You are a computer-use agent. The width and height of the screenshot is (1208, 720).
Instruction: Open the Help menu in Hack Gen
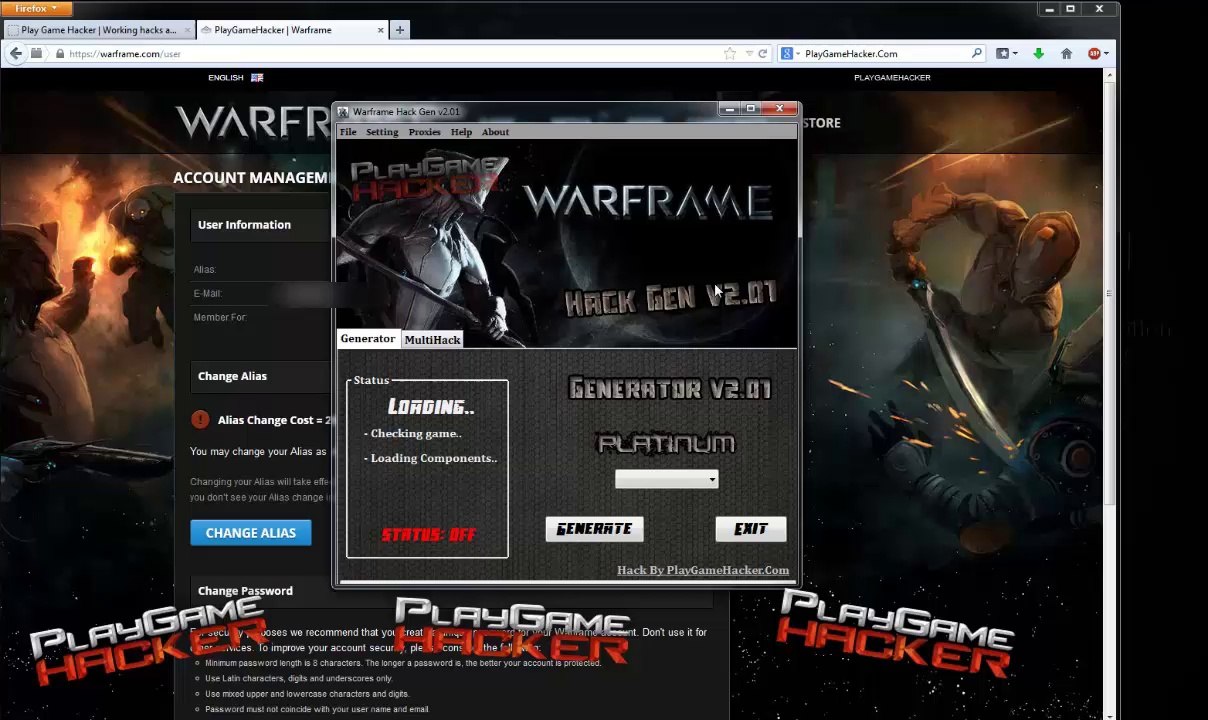461,132
